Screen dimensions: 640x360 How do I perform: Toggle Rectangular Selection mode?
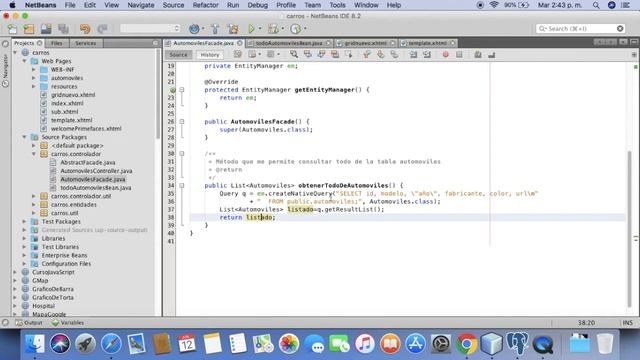tap(348, 54)
